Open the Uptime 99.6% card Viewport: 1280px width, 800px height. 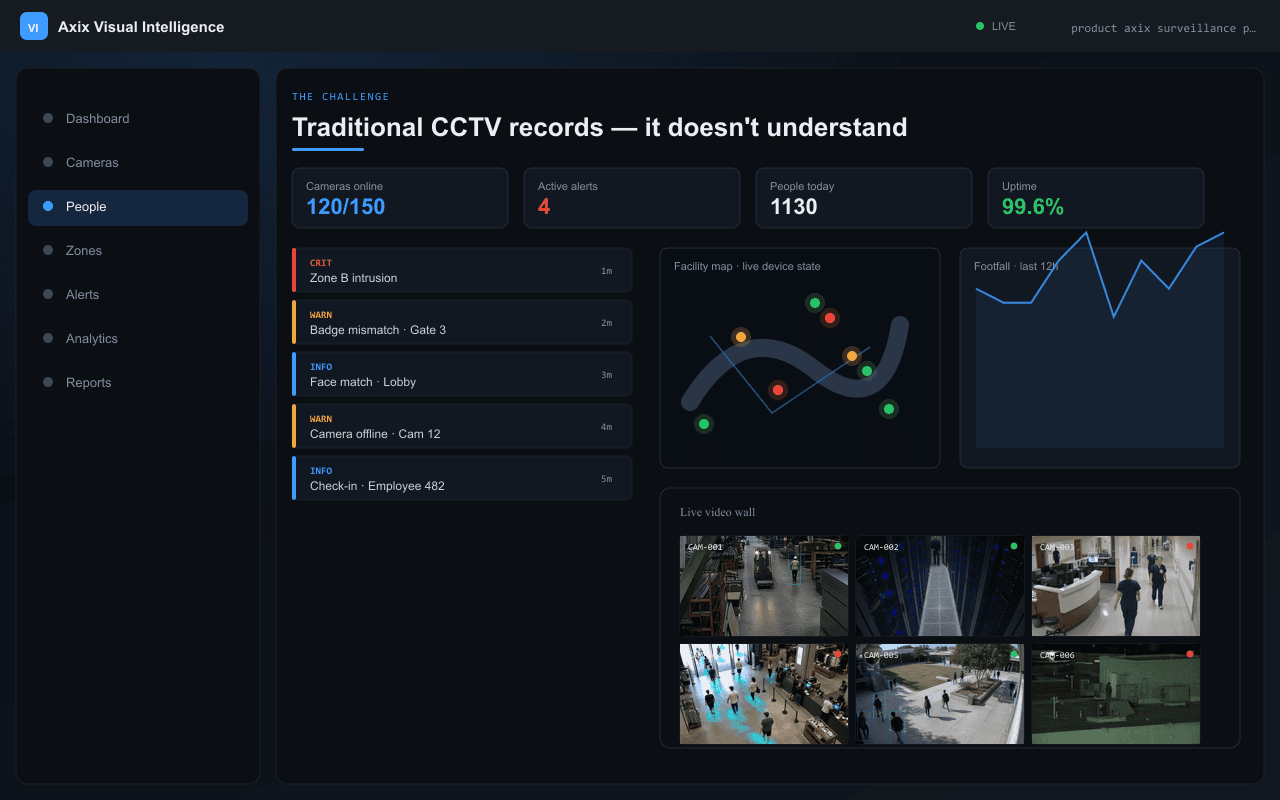tap(1096, 198)
